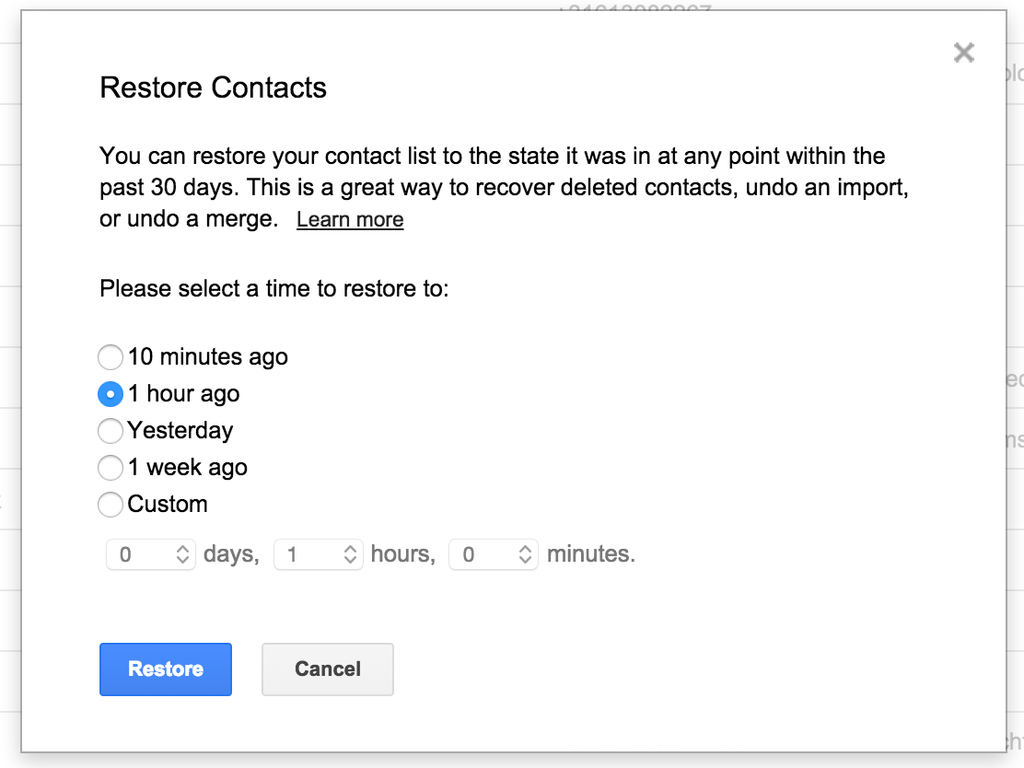The height and width of the screenshot is (768, 1024).
Task: Enable the Custom time radio button
Action: pos(110,505)
